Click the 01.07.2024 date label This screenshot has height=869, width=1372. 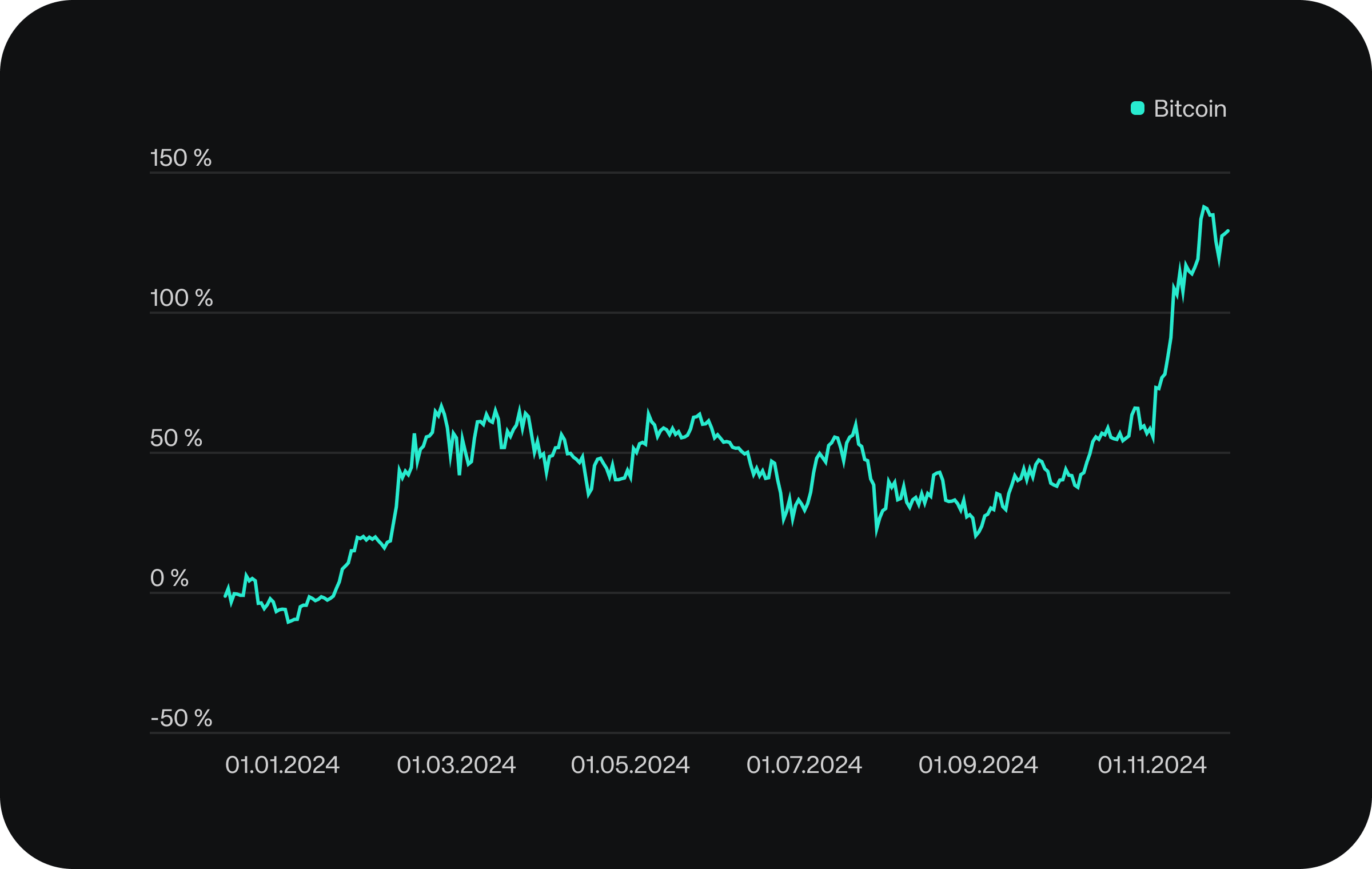coord(804,765)
